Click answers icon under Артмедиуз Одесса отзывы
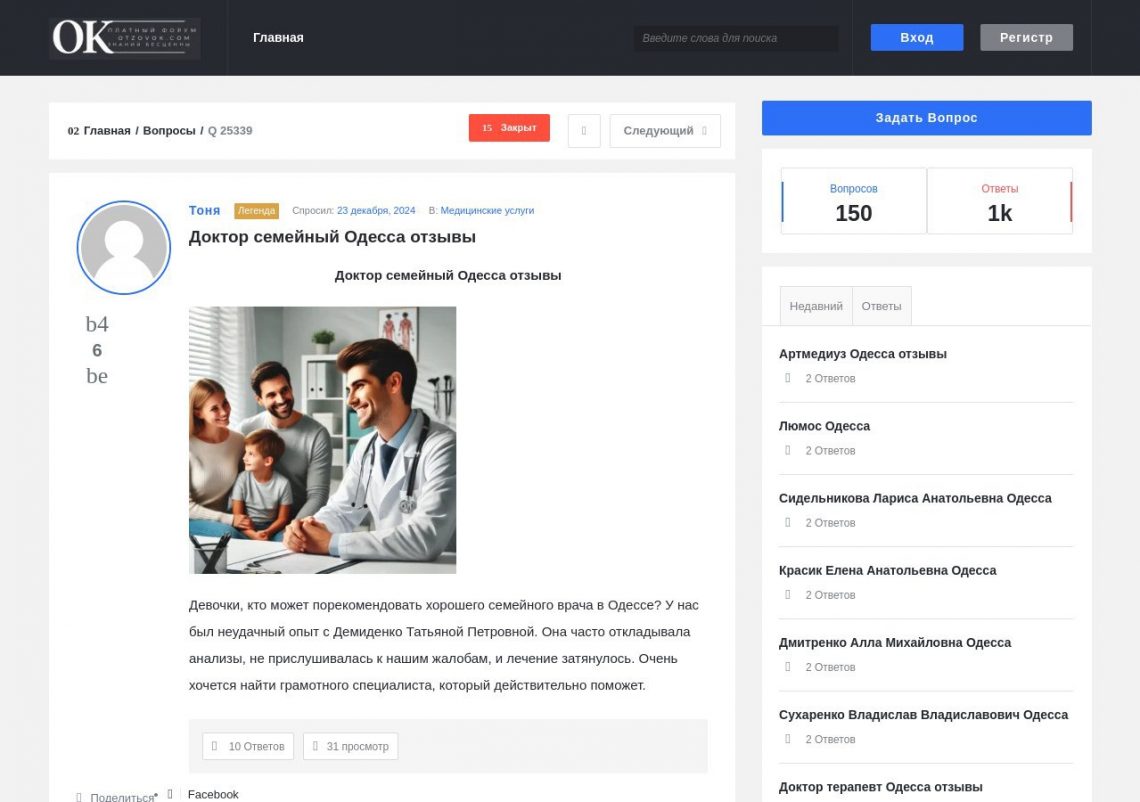 click(787, 378)
